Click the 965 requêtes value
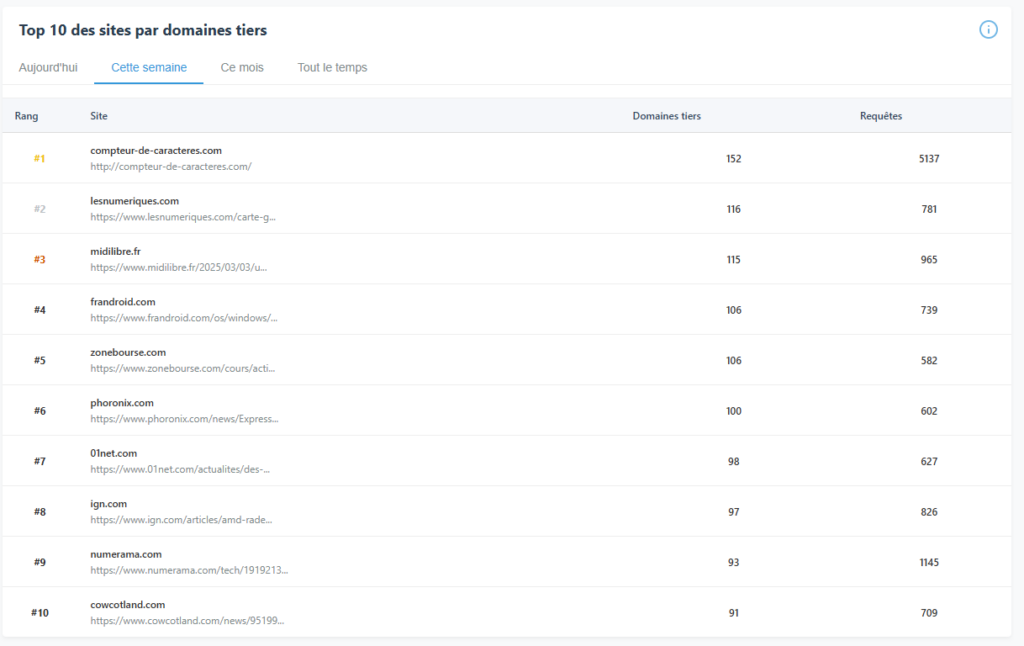 (929, 259)
